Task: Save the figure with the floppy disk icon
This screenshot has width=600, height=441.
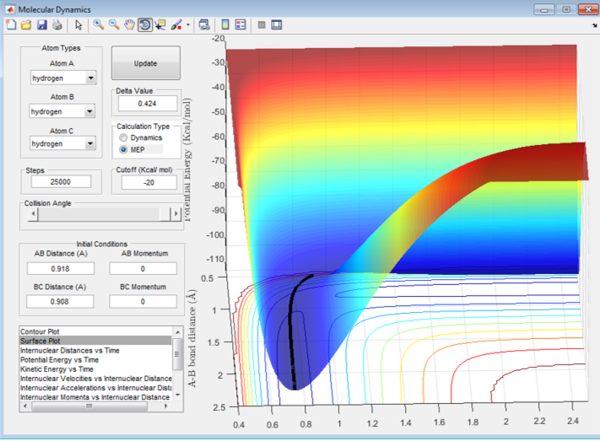Action: [41, 23]
